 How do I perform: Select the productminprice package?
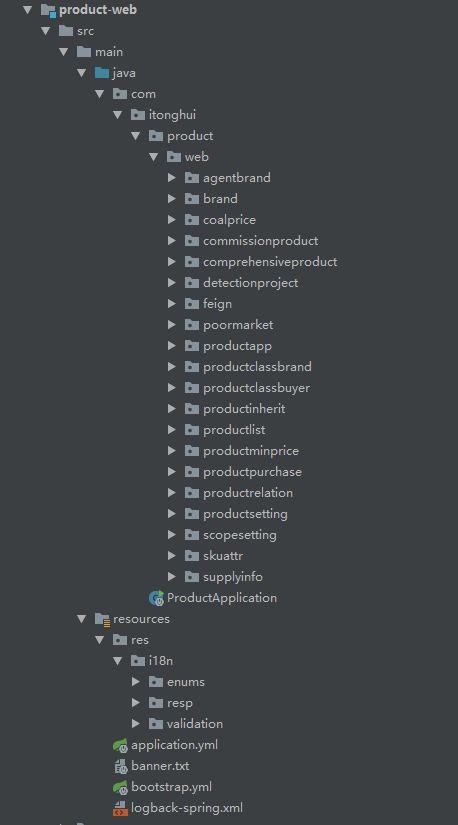pyautogui.click(x=251, y=451)
